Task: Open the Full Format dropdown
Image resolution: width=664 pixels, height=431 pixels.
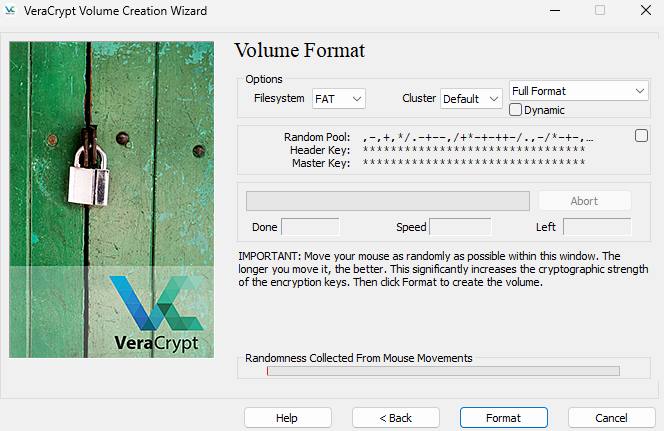Action: click(x=579, y=91)
